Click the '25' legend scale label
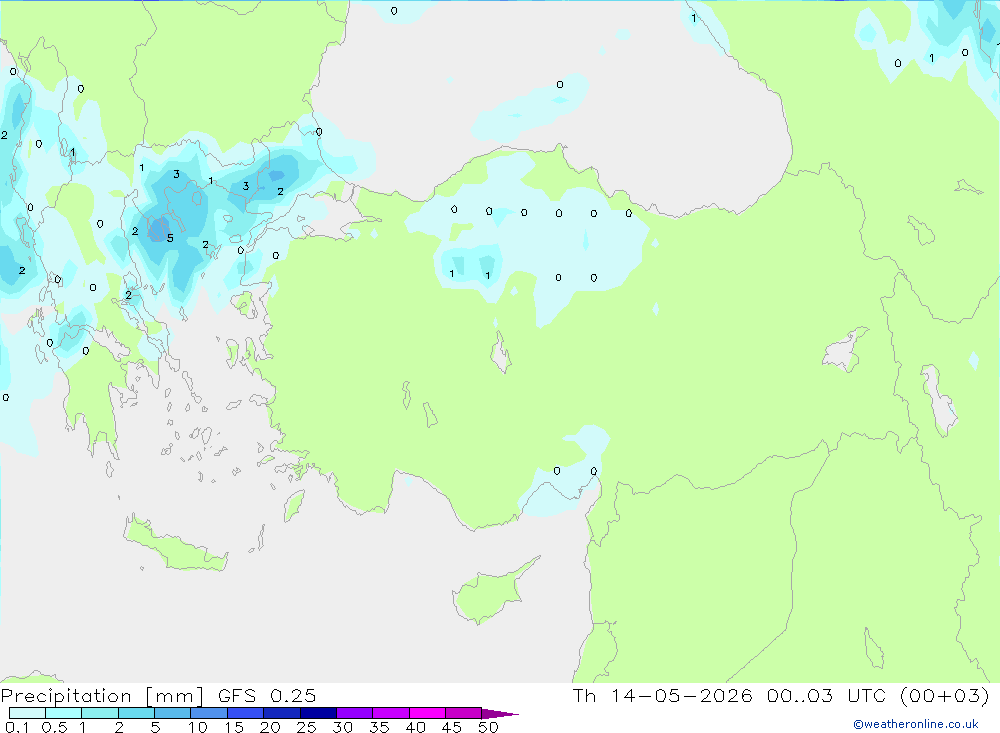Image resolution: width=1000 pixels, height=733 pixels. [x=307, y=727]
